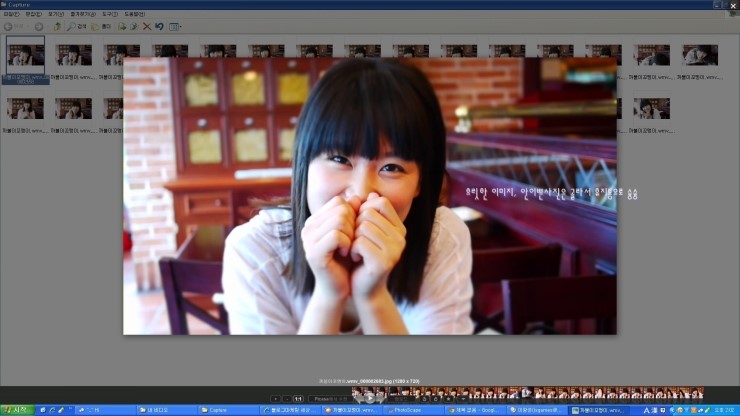740x416 pixels.
Task: Switch to the Google Chrome taskbar window
Action: click(475, 410)
